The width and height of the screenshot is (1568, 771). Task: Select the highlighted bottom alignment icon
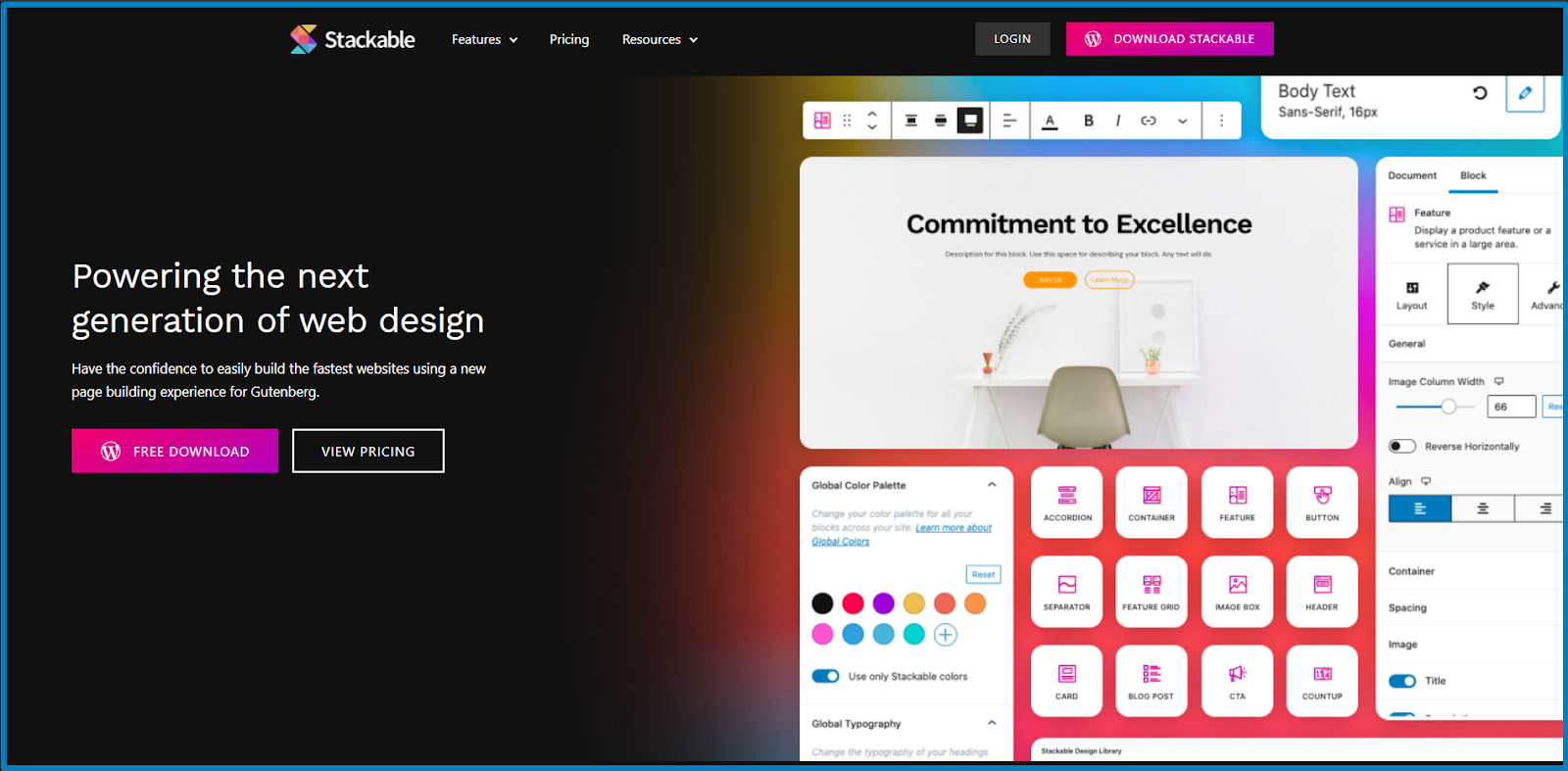coord(970,120)
